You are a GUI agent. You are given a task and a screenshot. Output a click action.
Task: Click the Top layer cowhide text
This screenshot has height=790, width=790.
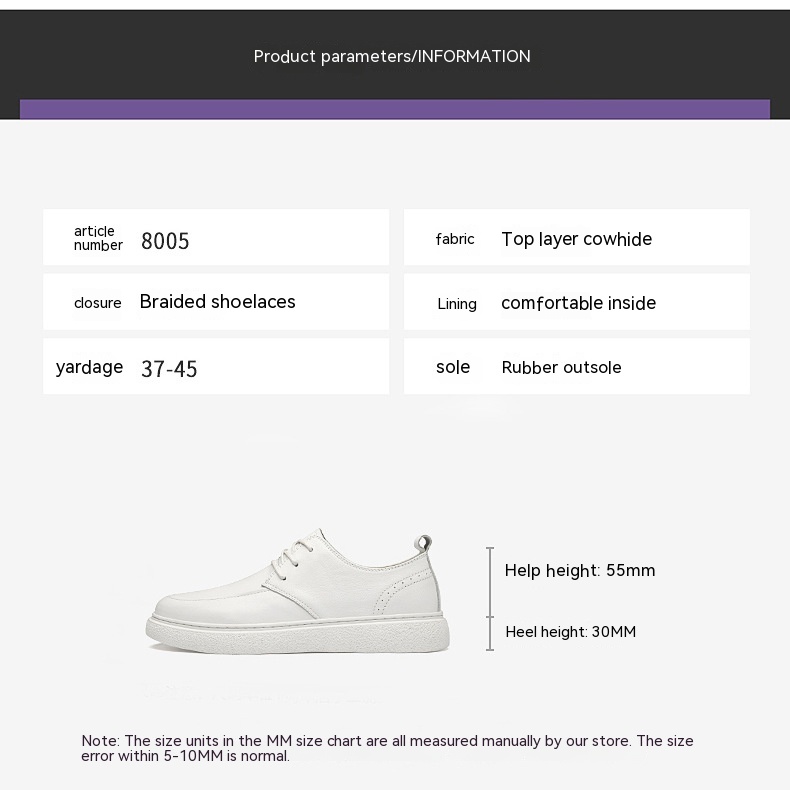coord(576,239)
